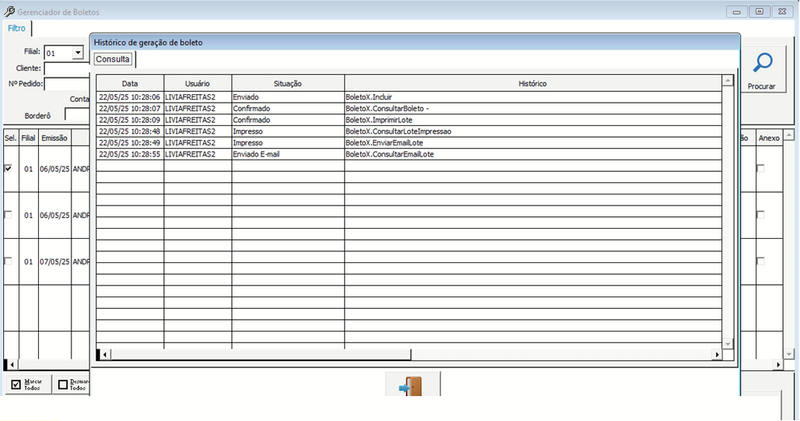The image size is (800, 421).
Task: Uncheck the first row Sel. checkbox
Action: pyautogui.click(x=8, y=168)
